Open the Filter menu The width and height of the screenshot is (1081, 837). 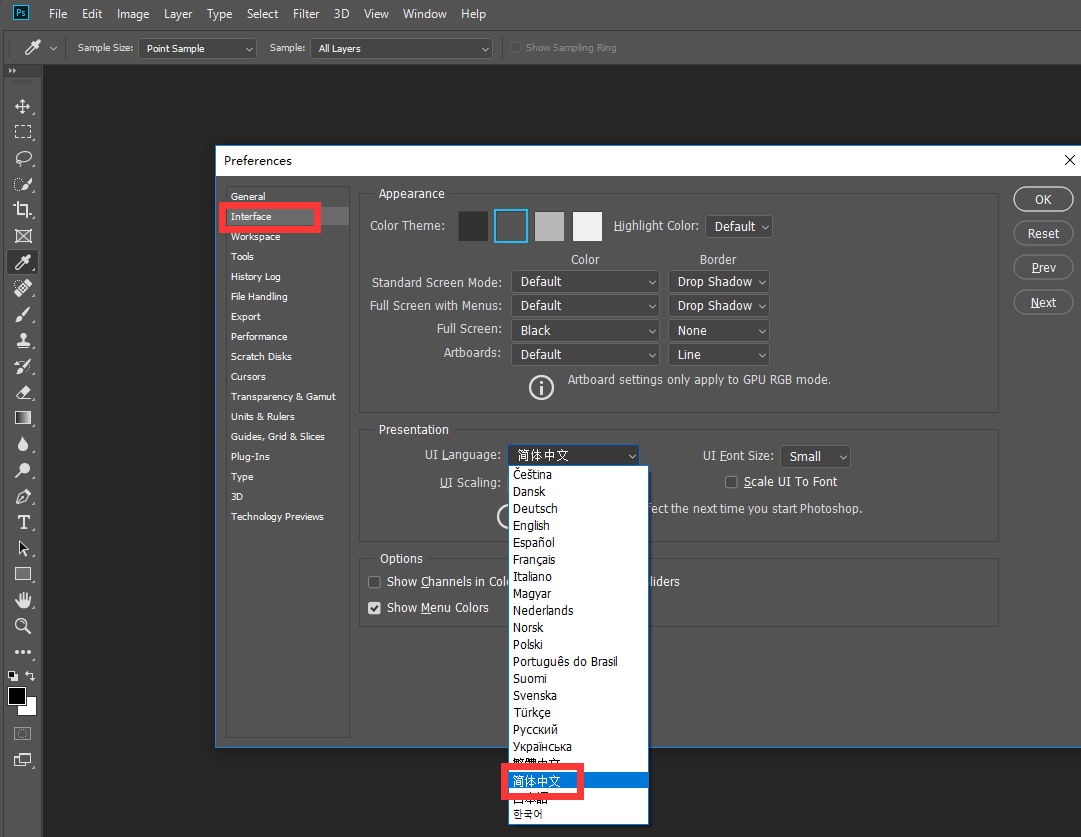(x=306, y=14)
